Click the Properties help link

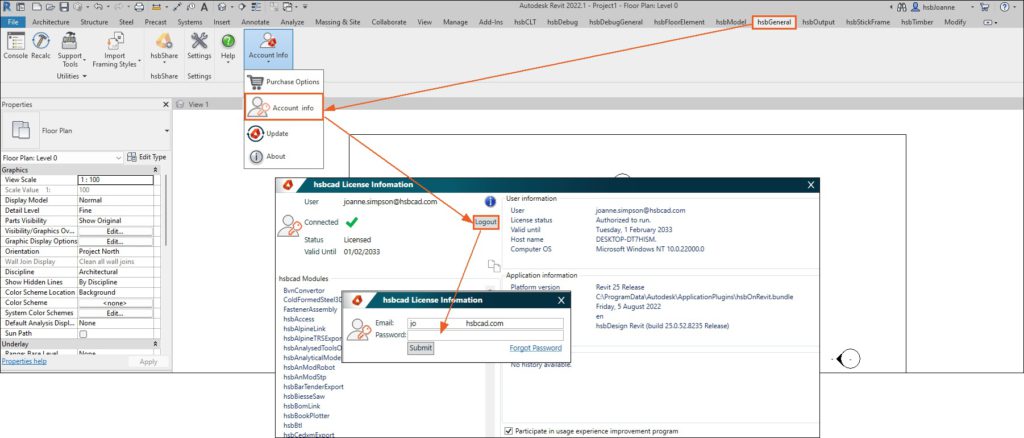tap(24, 361)
